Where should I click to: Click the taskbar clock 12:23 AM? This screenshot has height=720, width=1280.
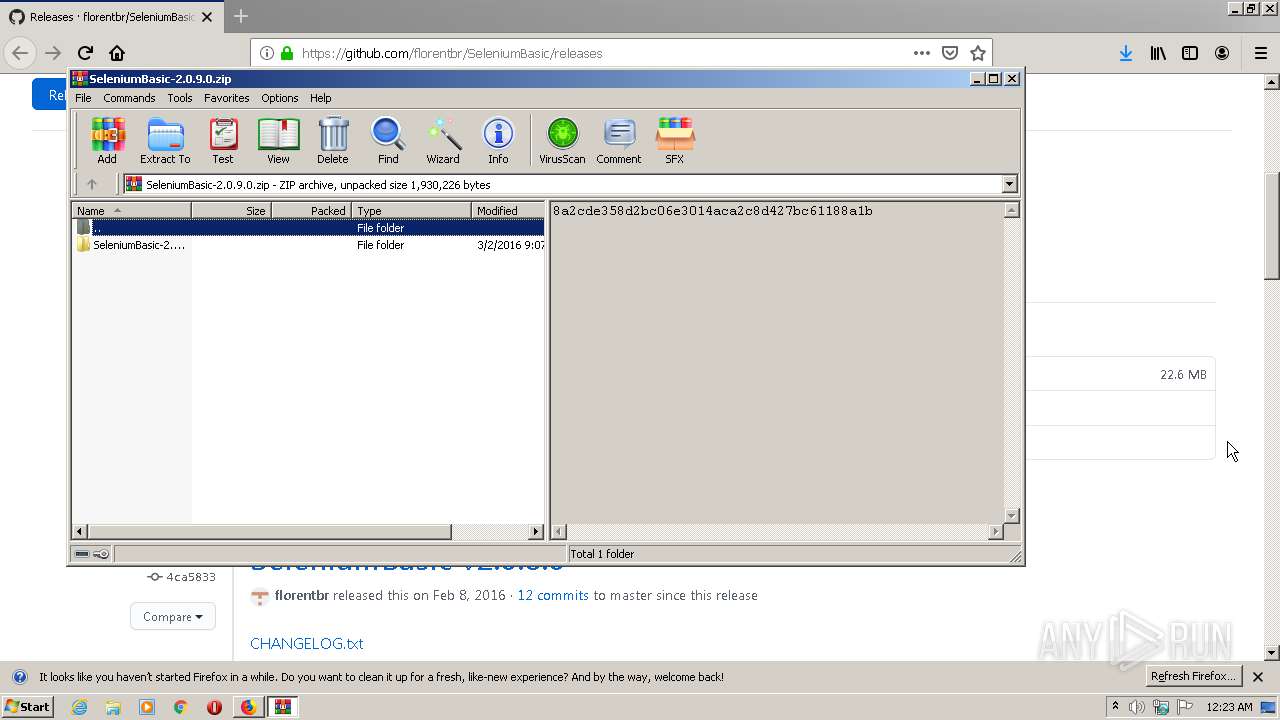(1229, 707)
